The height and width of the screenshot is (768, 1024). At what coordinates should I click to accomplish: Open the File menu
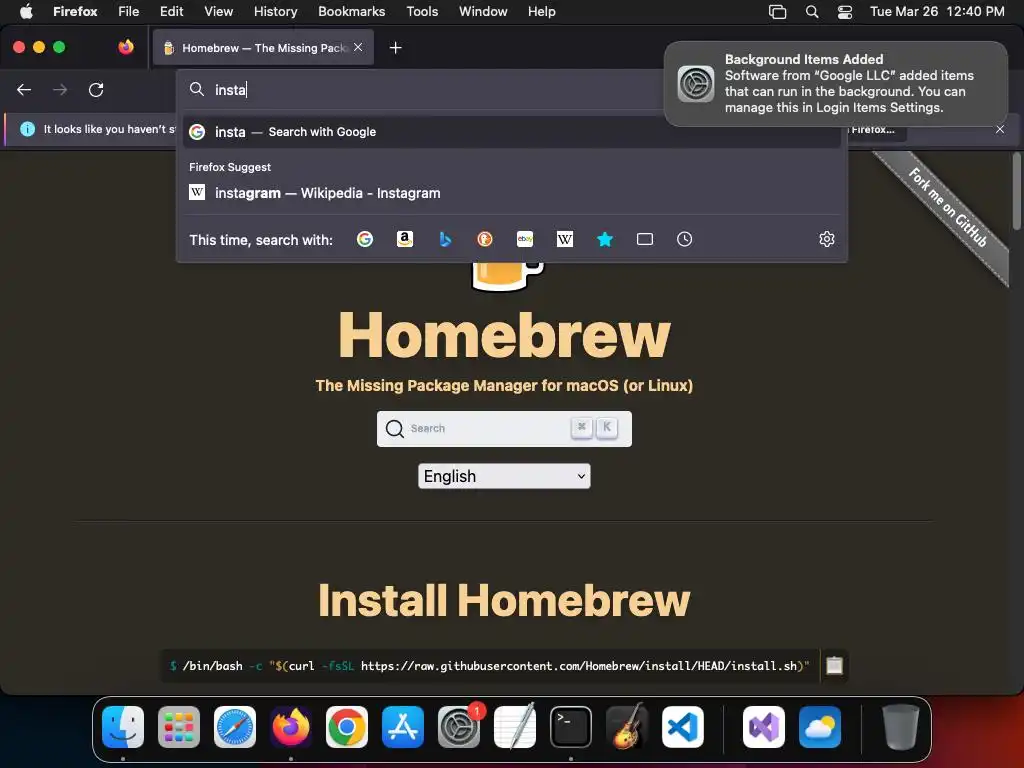coord(129,11)
